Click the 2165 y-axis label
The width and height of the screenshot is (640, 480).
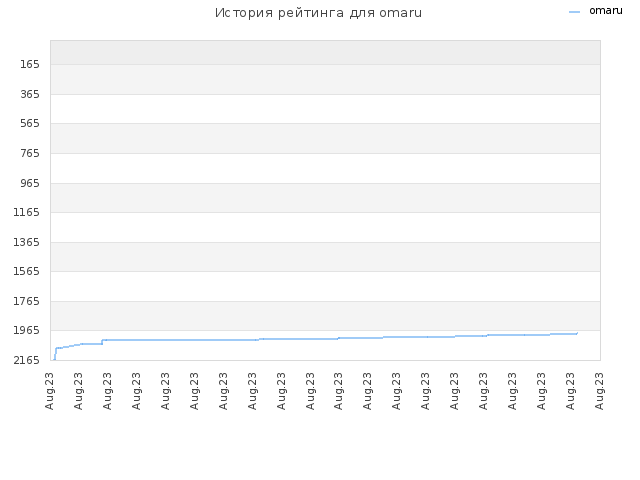pos(27,360)
